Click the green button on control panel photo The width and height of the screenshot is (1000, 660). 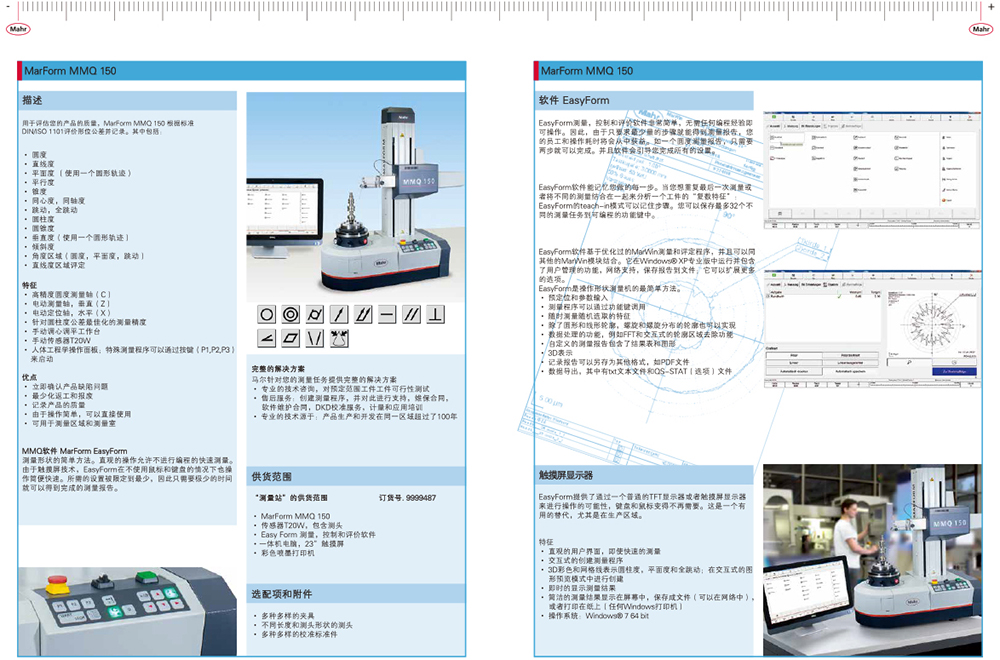[x=147, y=577]
